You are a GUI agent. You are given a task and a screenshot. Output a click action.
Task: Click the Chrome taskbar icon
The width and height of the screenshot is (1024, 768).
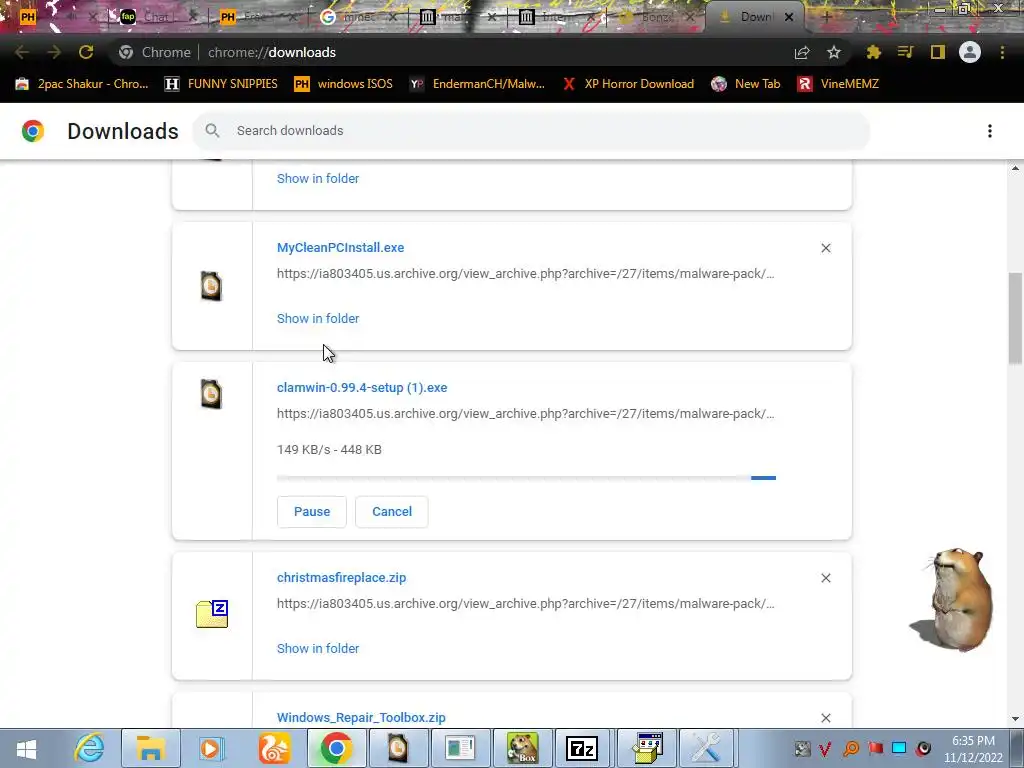click(336, 748)
